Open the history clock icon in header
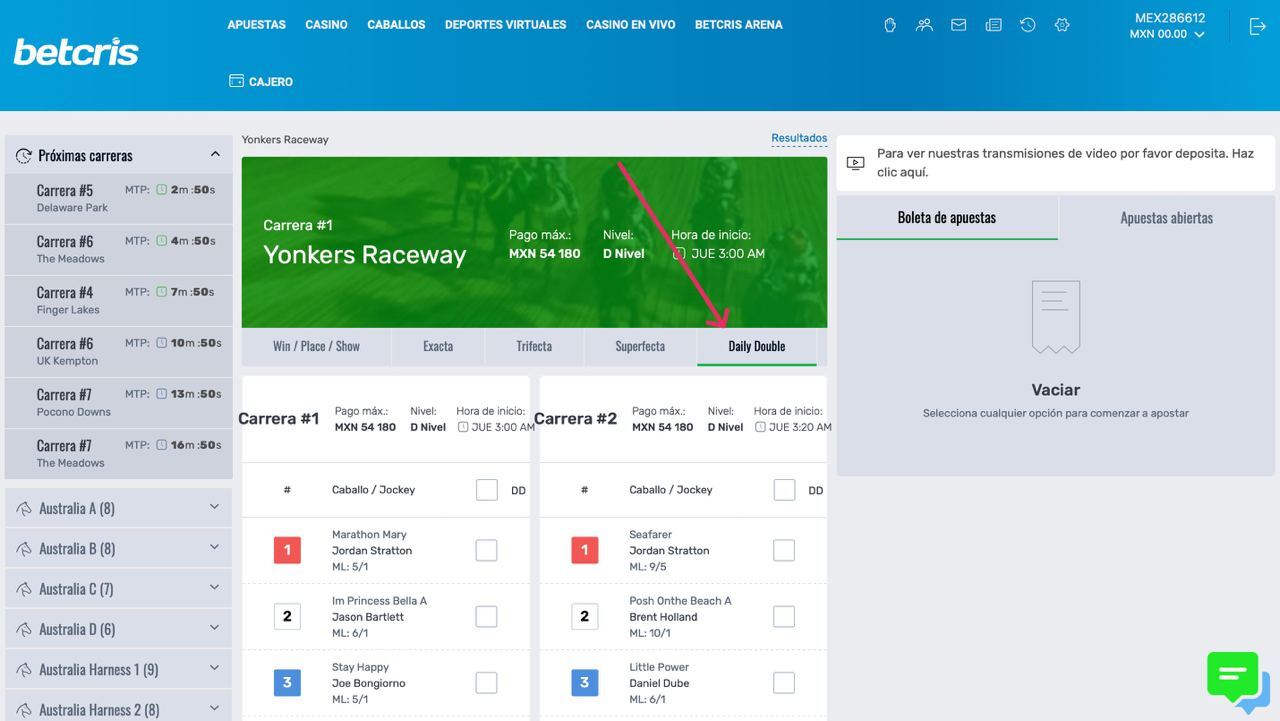This screenshot has height=721, width=1280. pyautogui.click(x=1028, y=25)
